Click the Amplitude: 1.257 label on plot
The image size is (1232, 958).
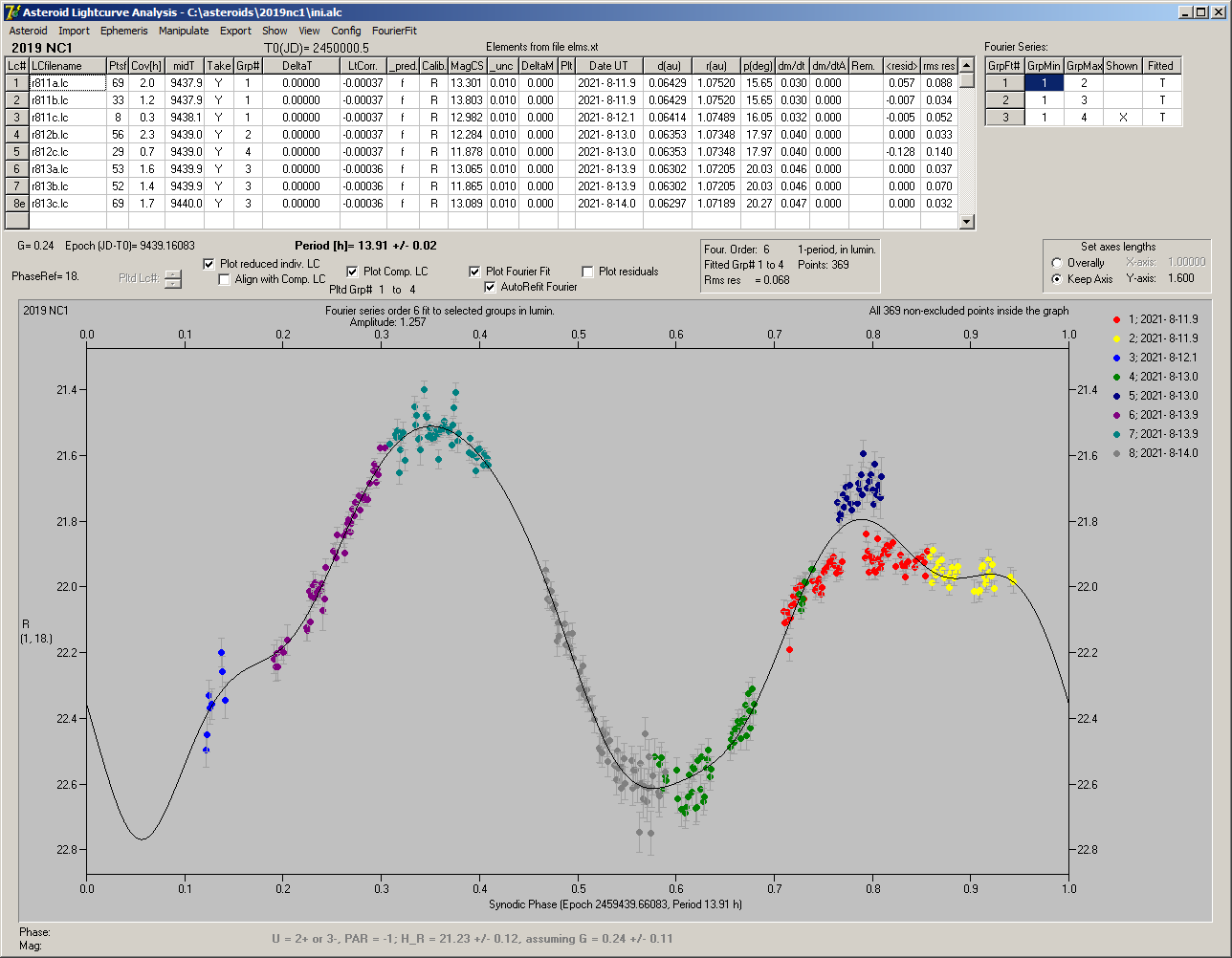click(388, 322)
